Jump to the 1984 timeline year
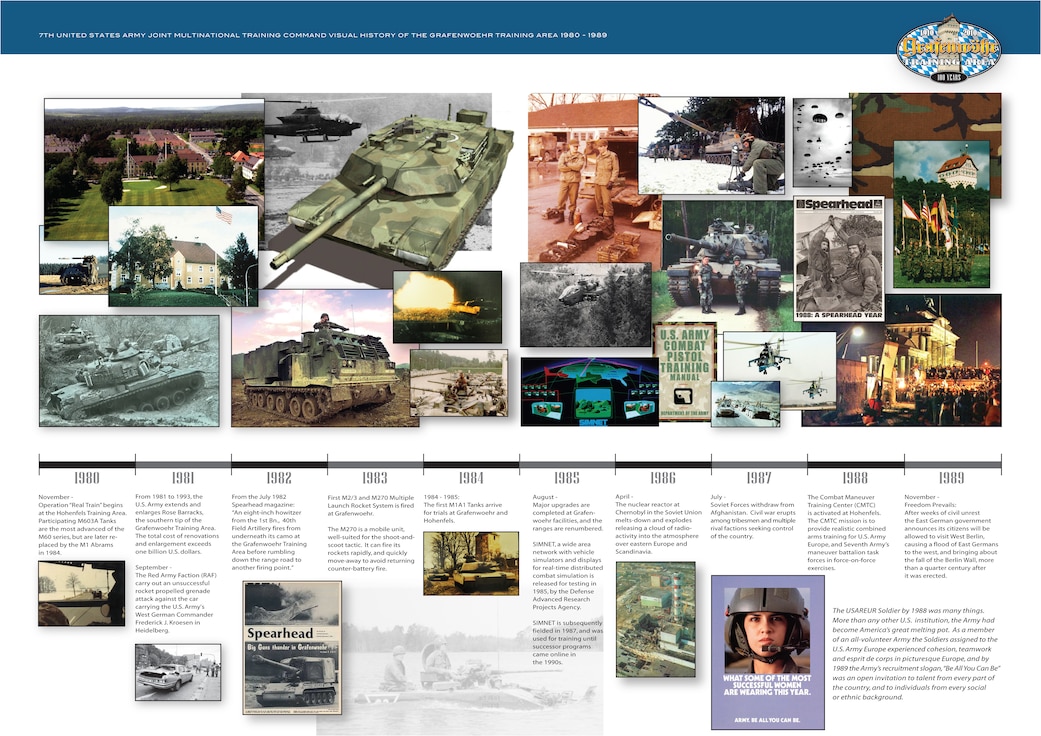This screenshot has width=1041, height=736. click(471, 478)
